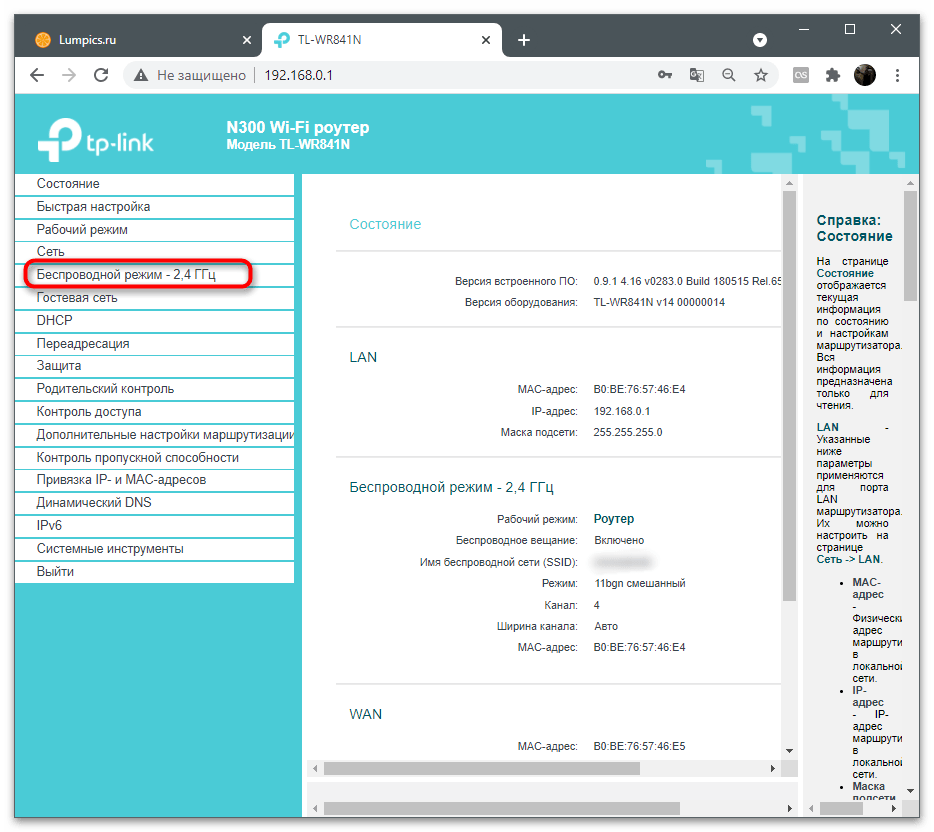Click the Состояние link in help panel
Viewport: 934px width, 832px height.
(x=845, y=273)
